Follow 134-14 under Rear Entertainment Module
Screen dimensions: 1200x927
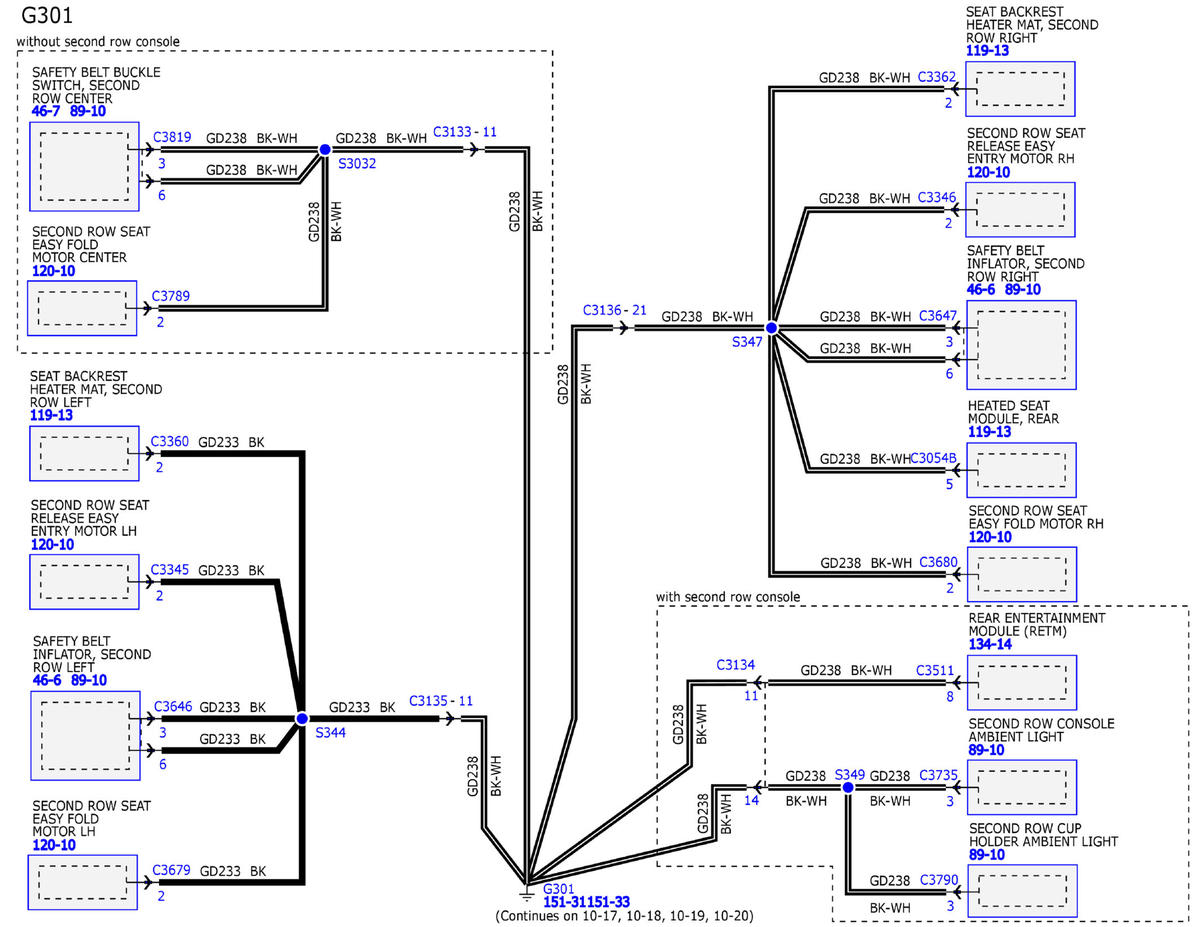[x=991, y=645]
